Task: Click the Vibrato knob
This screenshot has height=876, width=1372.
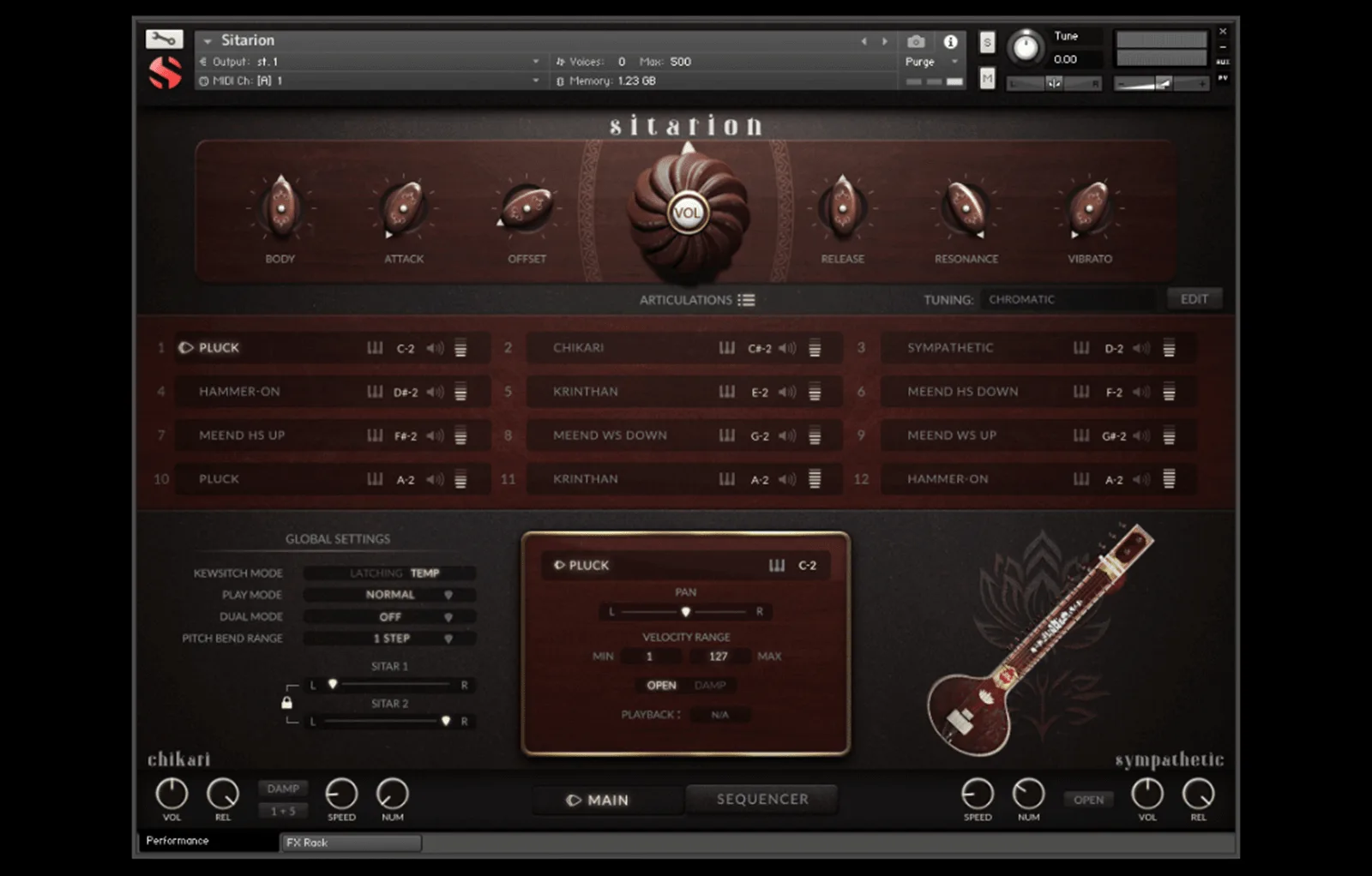Action: click(1090, 208)
